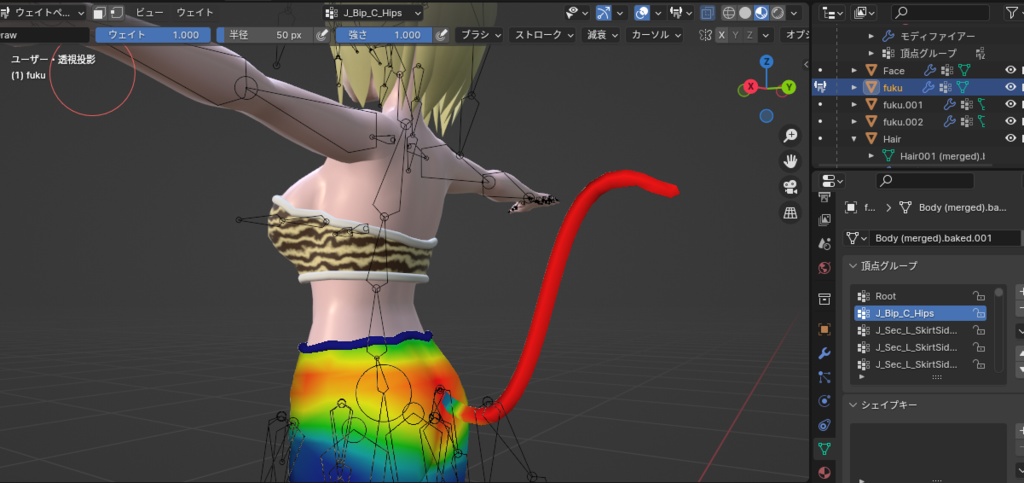Toggle lock on J_Bip_C_Hips vertex group

(978, 313)
